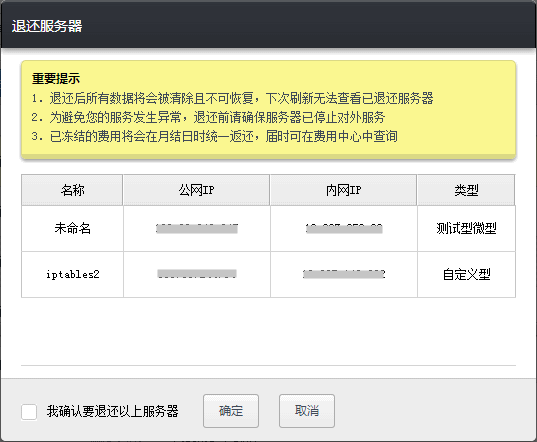Click the 我确认要退还以上服务器 label text
537x442 pixels.
(113, 412)
